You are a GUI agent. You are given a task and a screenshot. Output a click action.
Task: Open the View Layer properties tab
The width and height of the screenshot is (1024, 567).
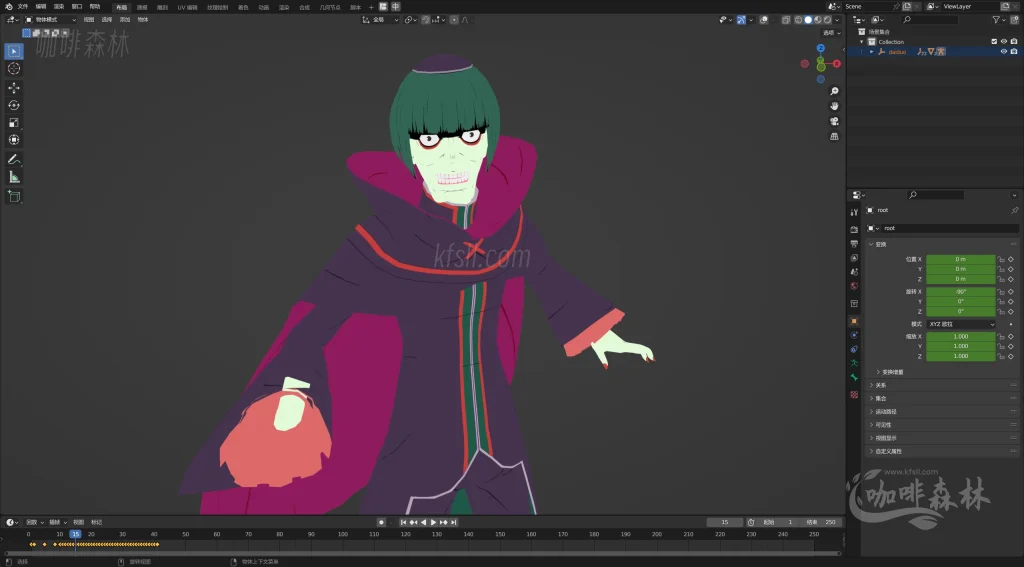pyautogui.click(x=854, y=258)
